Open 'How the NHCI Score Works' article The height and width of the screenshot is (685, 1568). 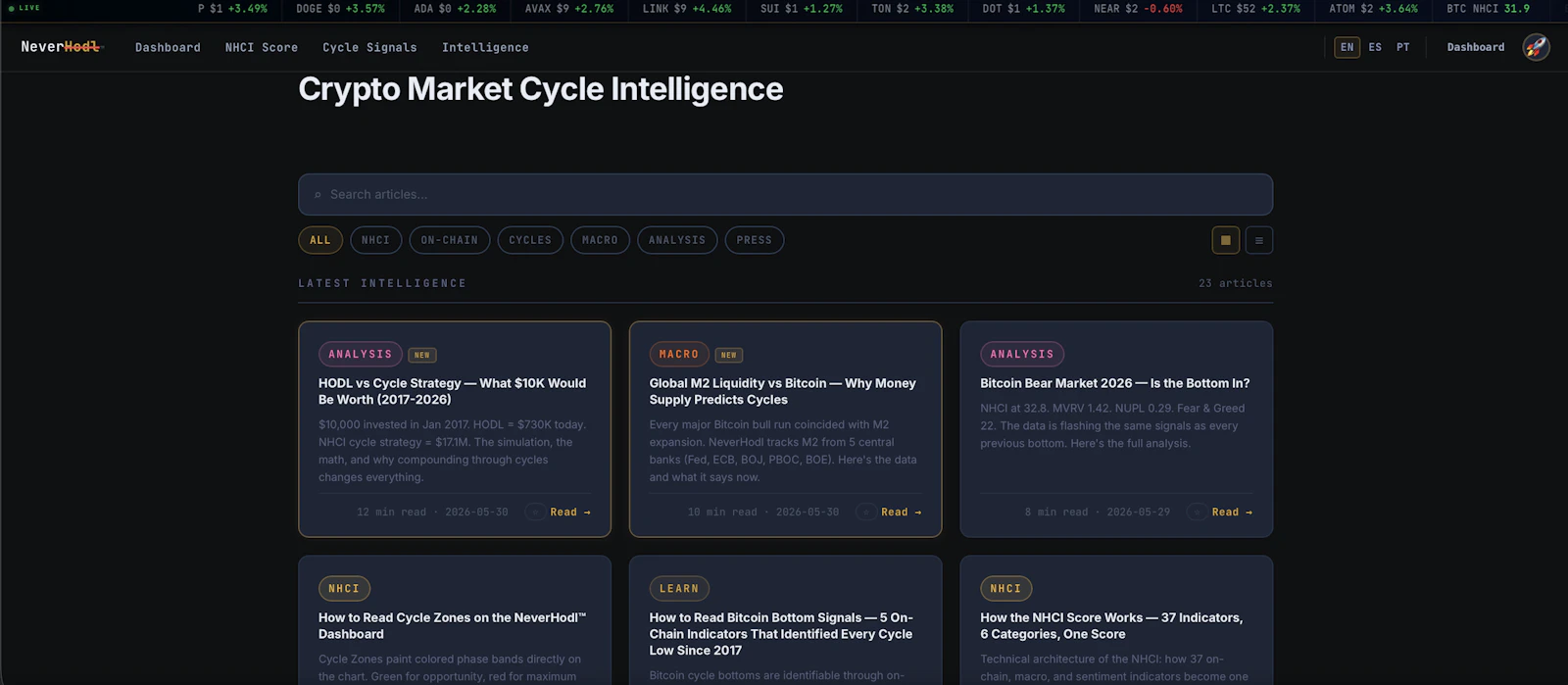coord(1111,625)
